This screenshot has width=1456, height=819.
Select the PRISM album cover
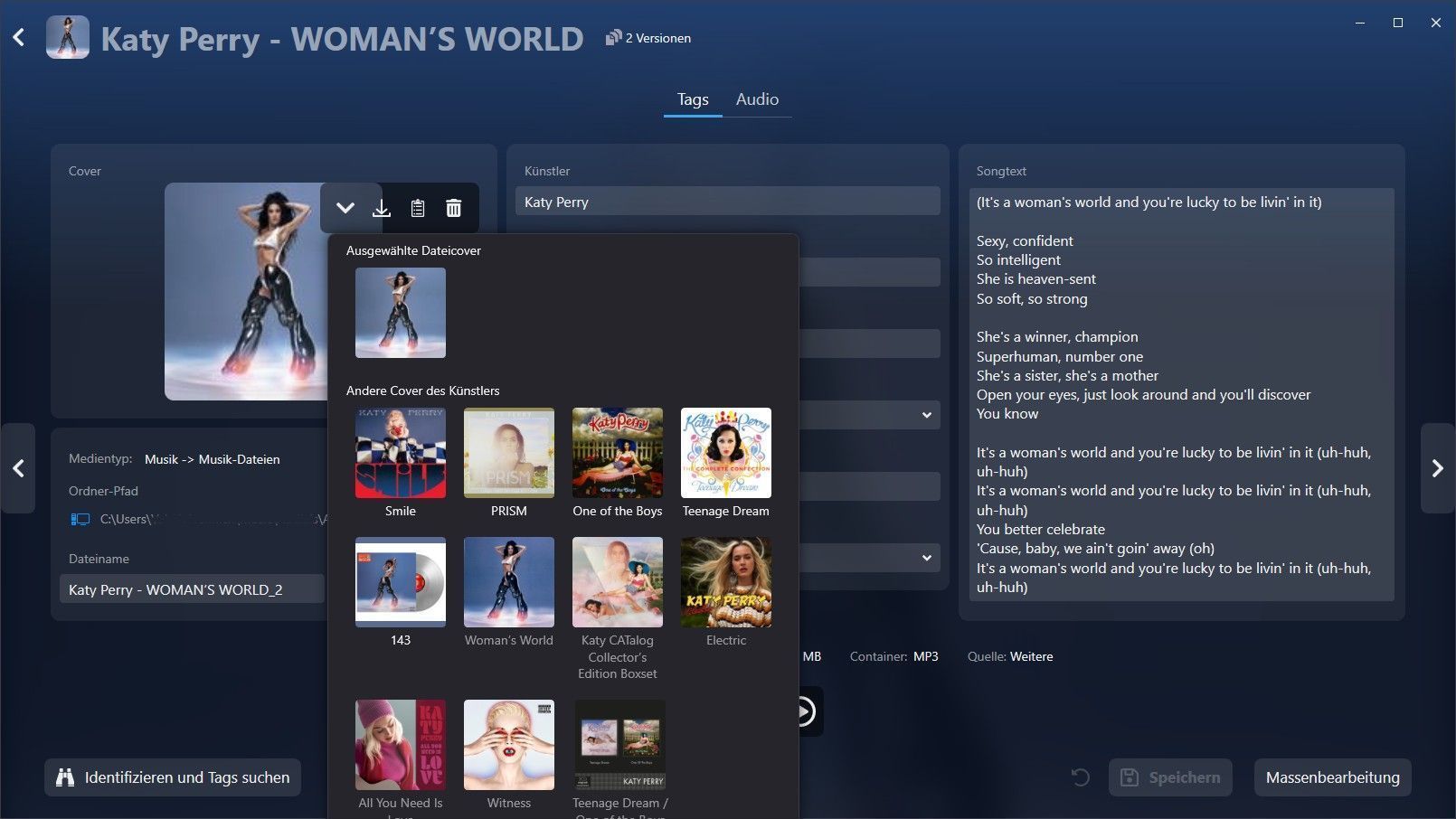coord(509,453)
